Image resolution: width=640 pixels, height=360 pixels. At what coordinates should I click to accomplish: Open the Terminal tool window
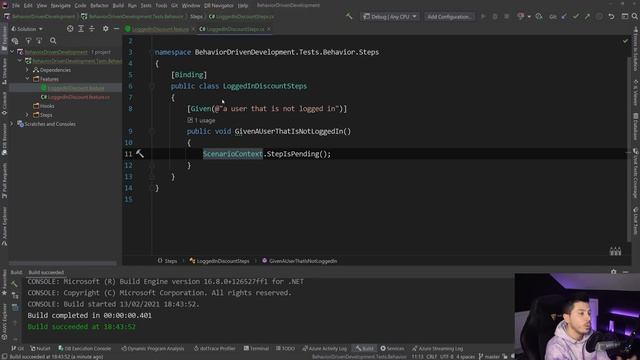[x=256, y=349]
